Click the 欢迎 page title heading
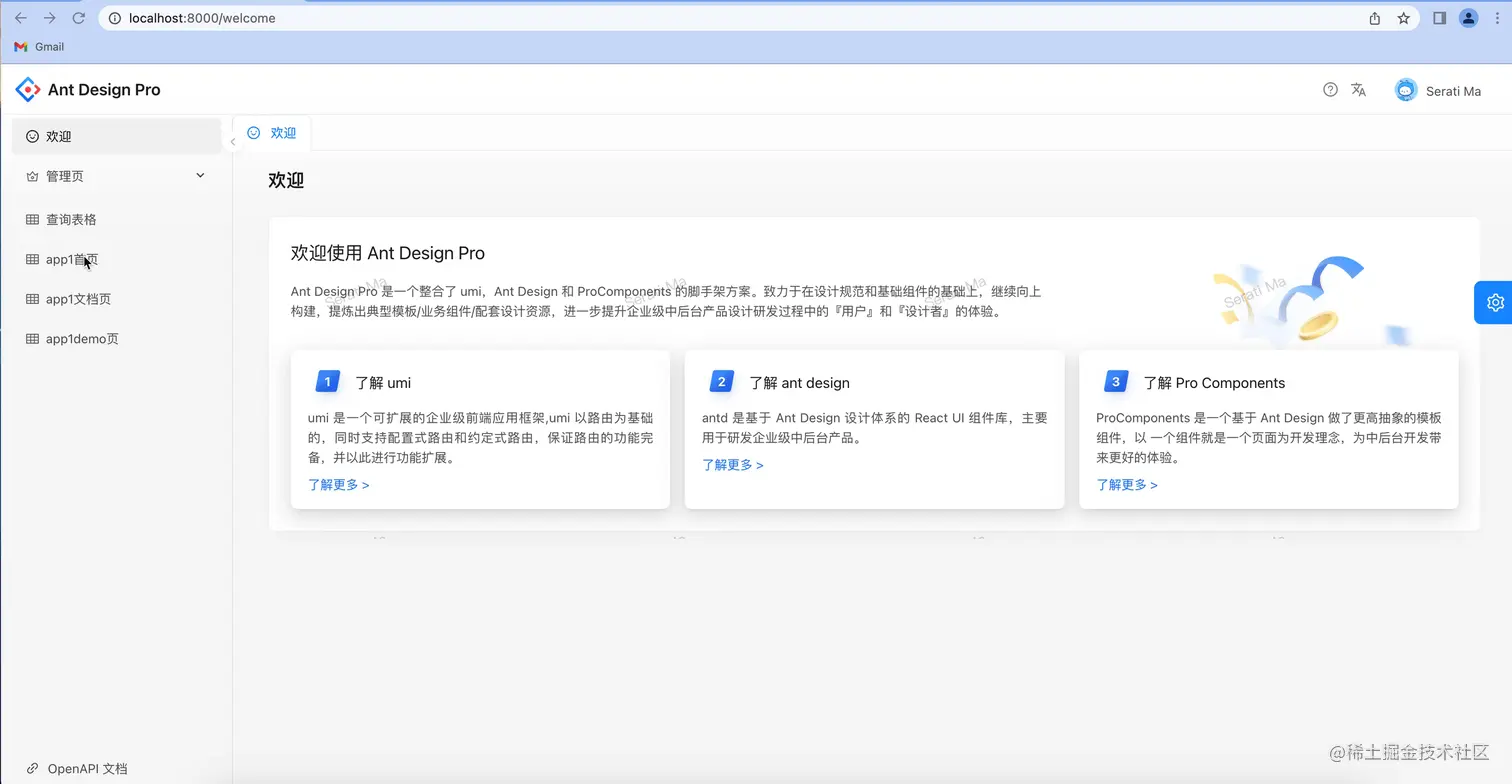The height and width of the screenshot is (784, 1512). 286,180
